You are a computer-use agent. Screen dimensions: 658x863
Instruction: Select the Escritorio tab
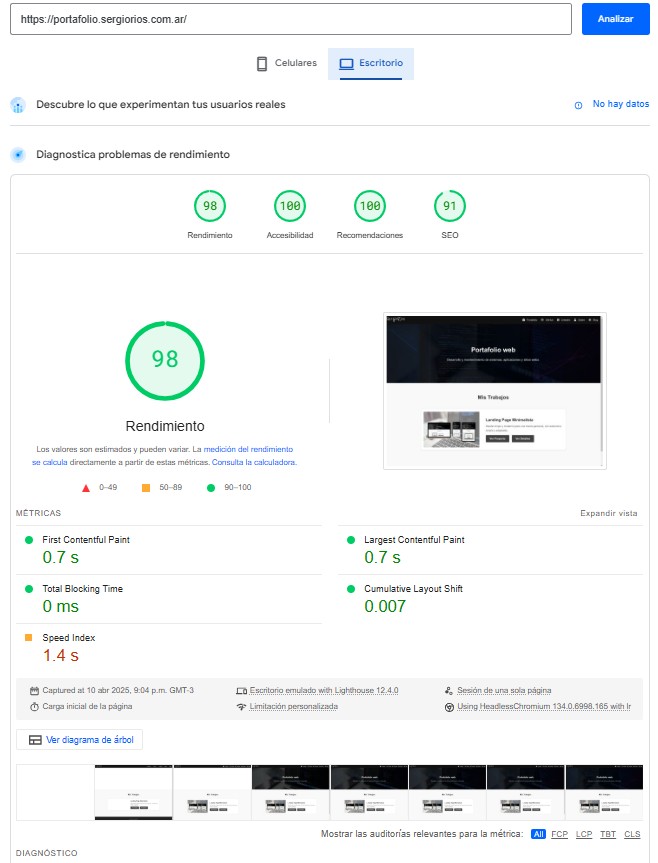[x=371, y=63]
